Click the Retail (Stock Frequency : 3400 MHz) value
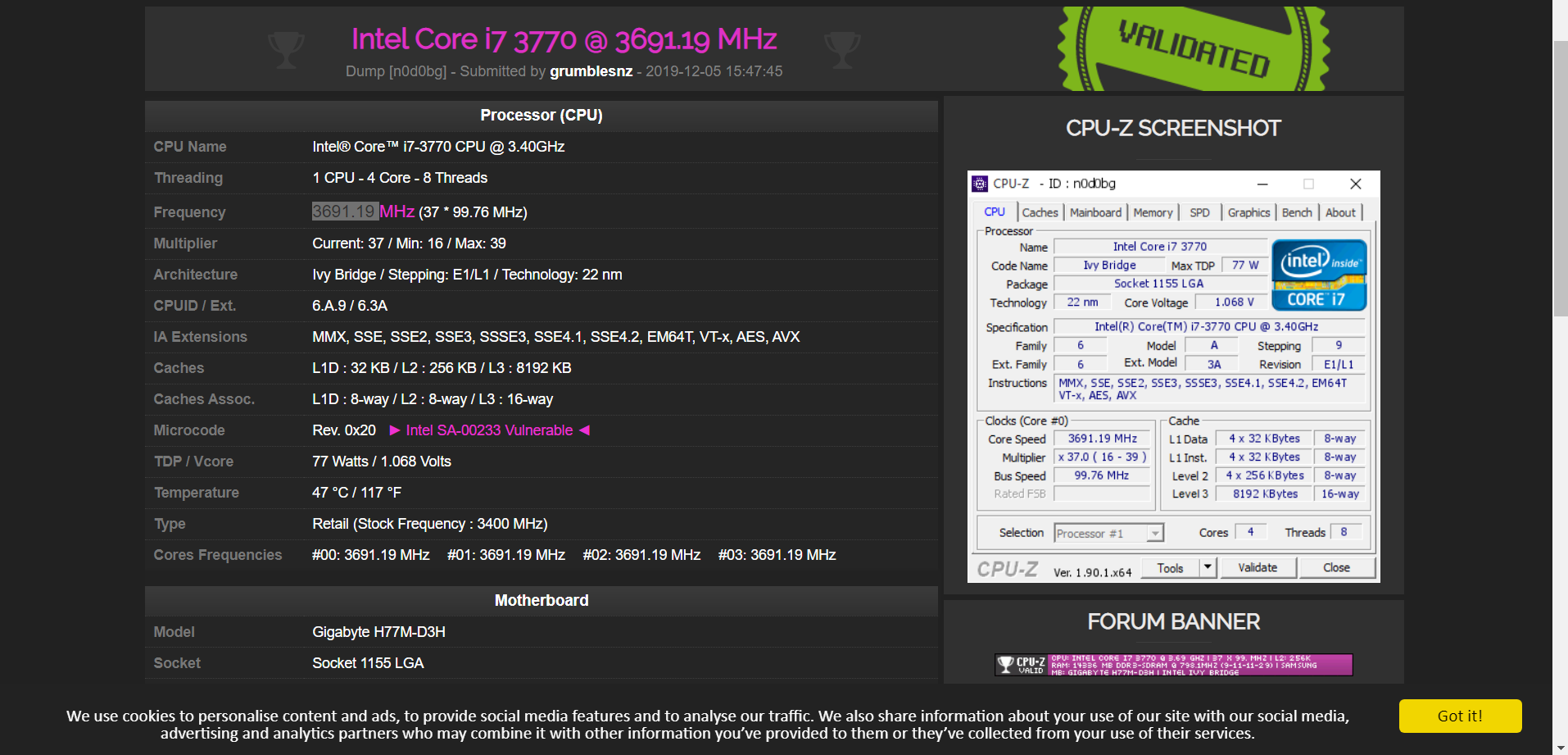This screenshot has height=755, width=1568. pos(430,524)
